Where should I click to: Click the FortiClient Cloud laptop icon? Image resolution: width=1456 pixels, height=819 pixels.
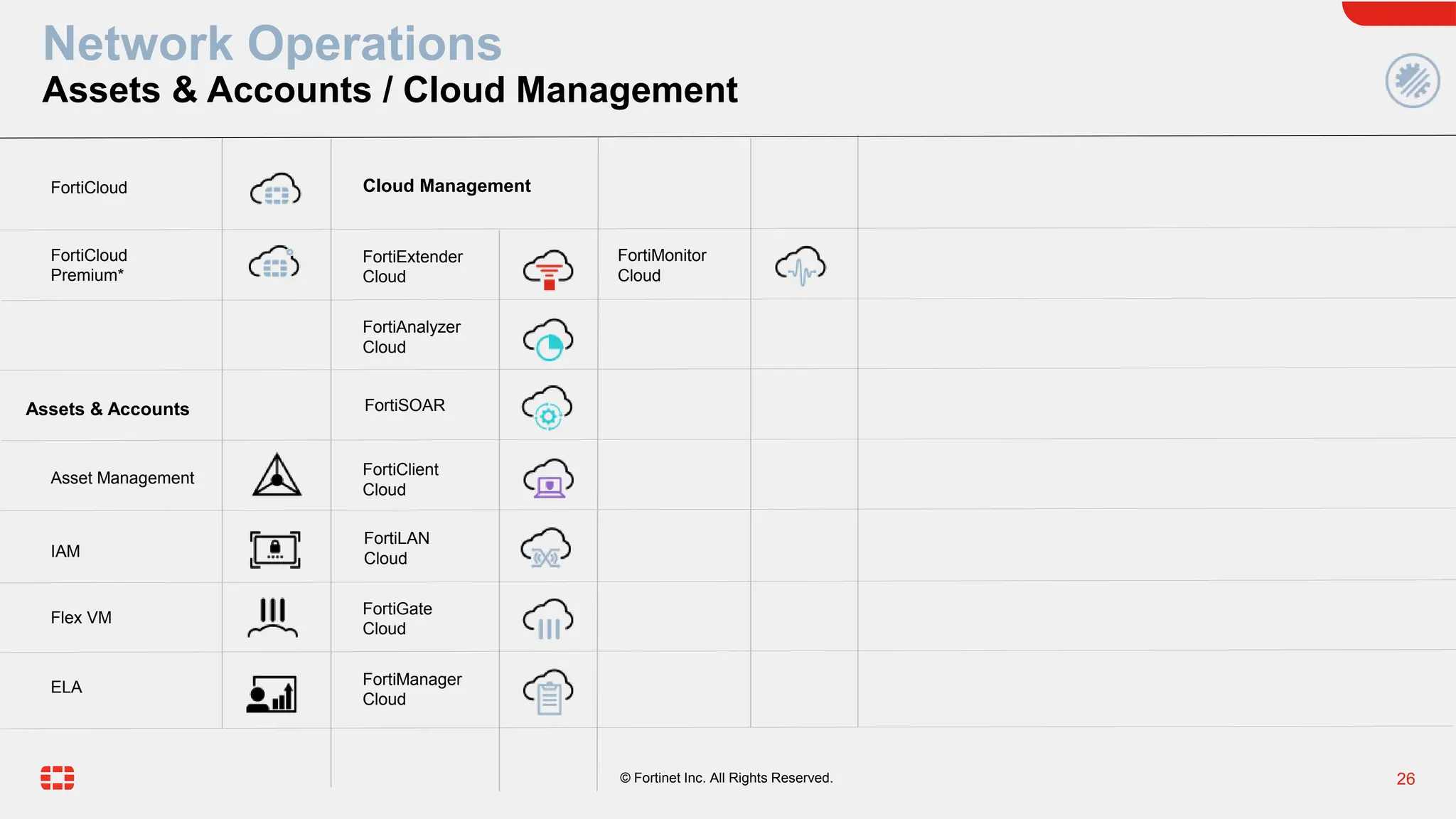[x=548, y=478]
